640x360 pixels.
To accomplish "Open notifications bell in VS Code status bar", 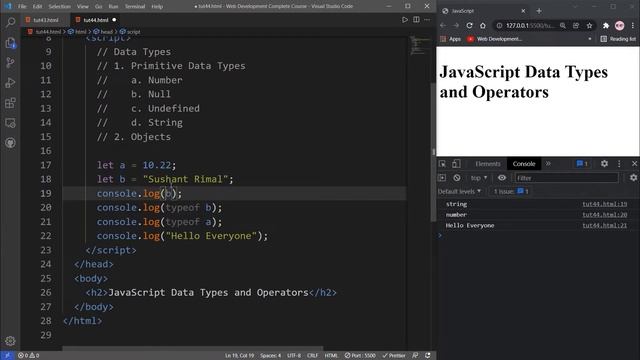I will pos(427,356).
